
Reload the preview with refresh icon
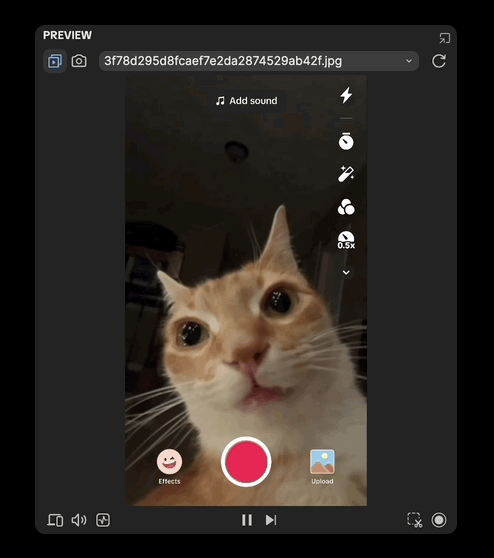coord(439,61)
